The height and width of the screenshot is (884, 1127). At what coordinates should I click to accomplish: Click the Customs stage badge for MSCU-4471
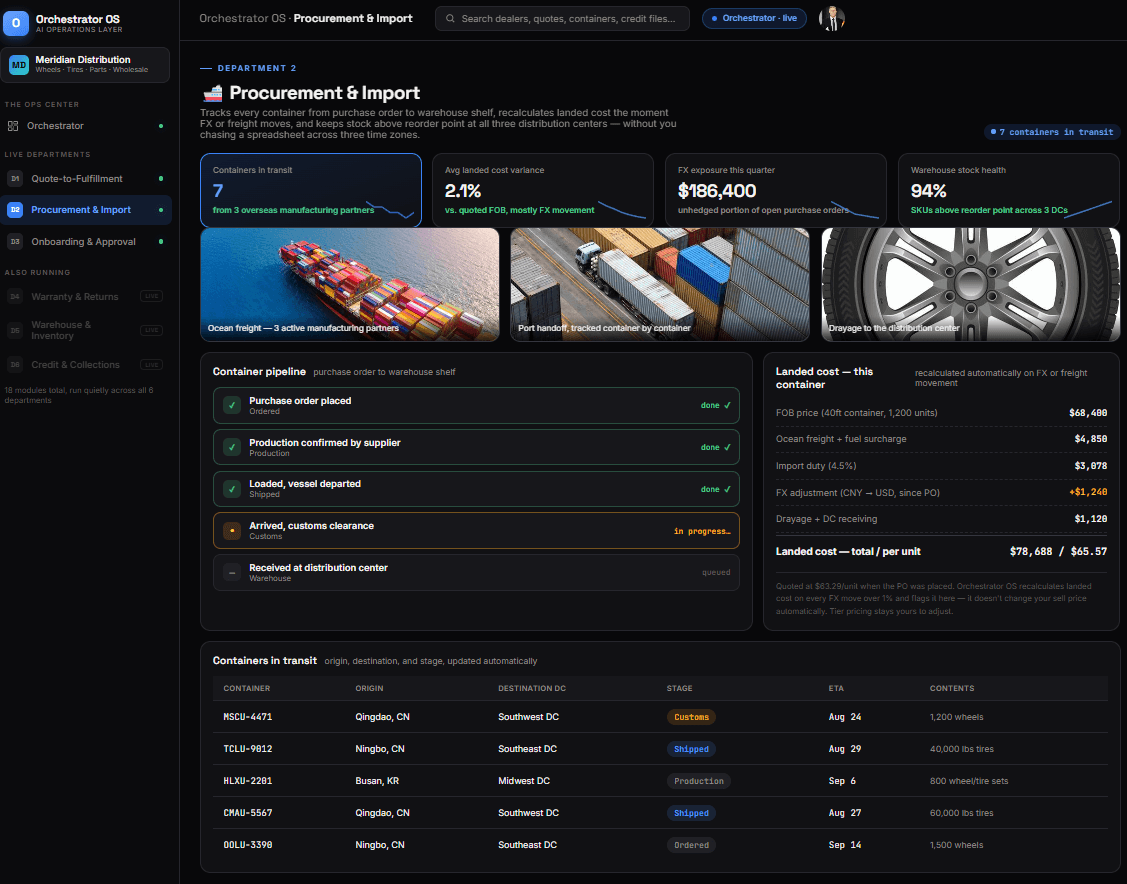[x=691, y=717]
